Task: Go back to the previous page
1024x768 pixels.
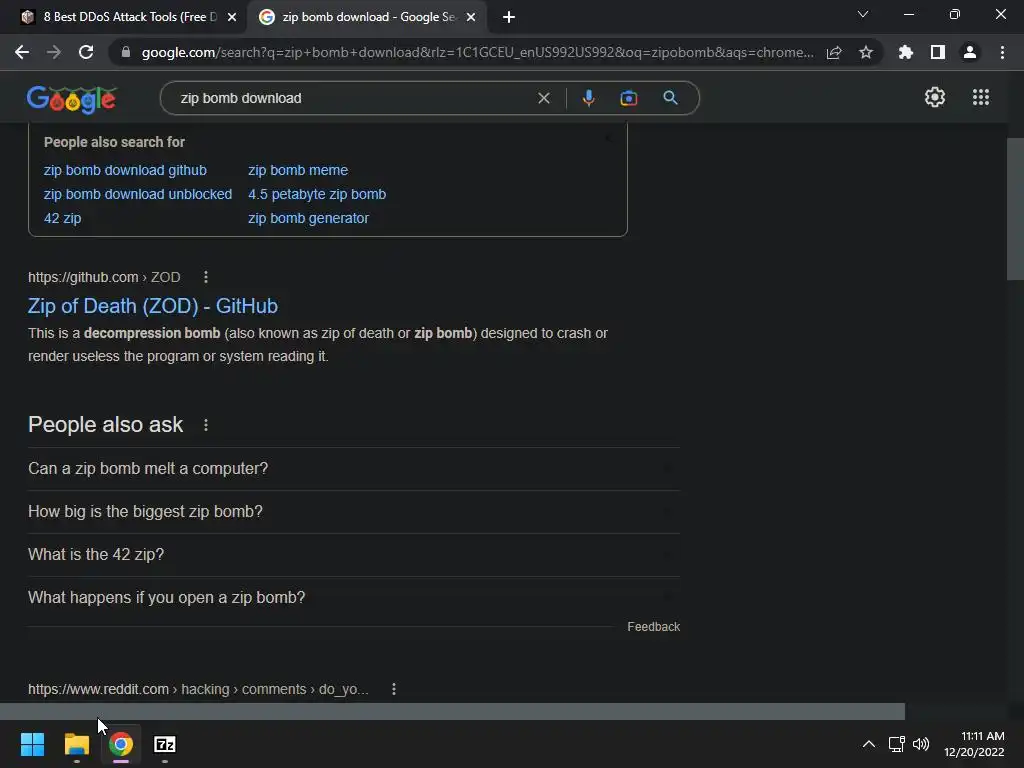Action: (22, 52)
